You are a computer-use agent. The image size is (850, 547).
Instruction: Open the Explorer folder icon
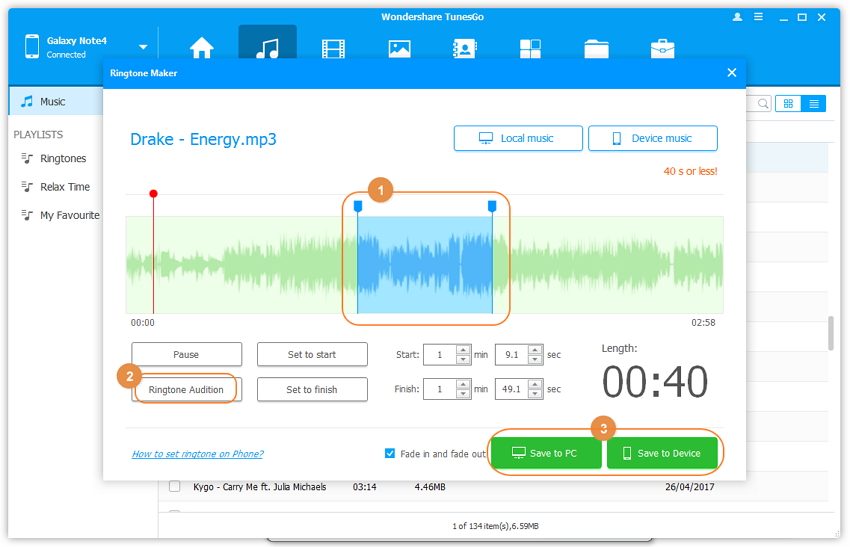click(x=596, y=48)
